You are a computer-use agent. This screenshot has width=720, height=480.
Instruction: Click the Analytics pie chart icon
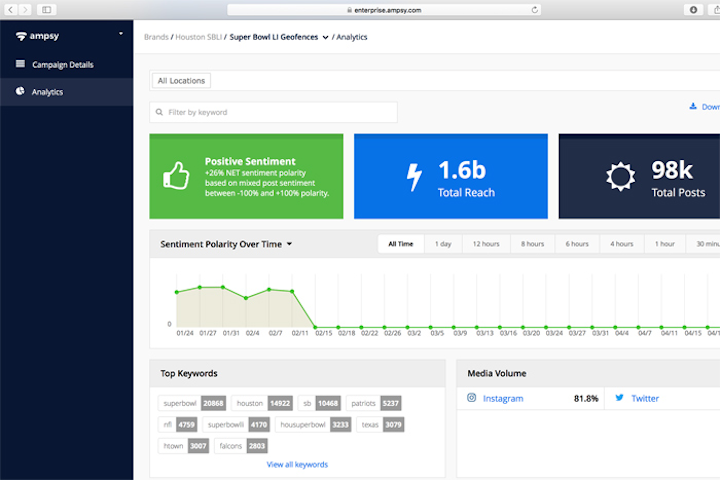click(x=20, y=91)
